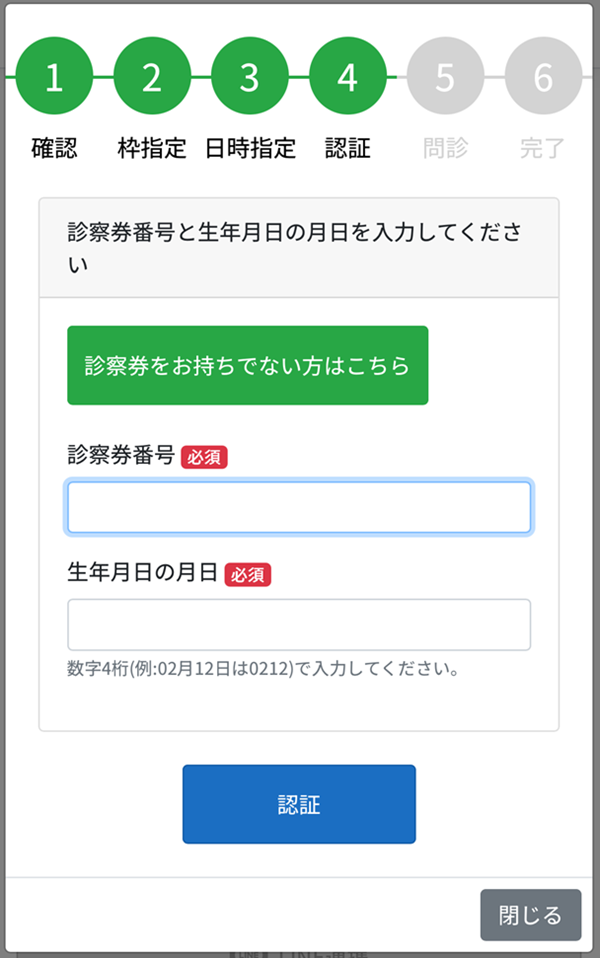Image resolution: width=600 pixels, height=958 pixels.
Task: Click the step 2 numbered circle
Action: (152, 77)
